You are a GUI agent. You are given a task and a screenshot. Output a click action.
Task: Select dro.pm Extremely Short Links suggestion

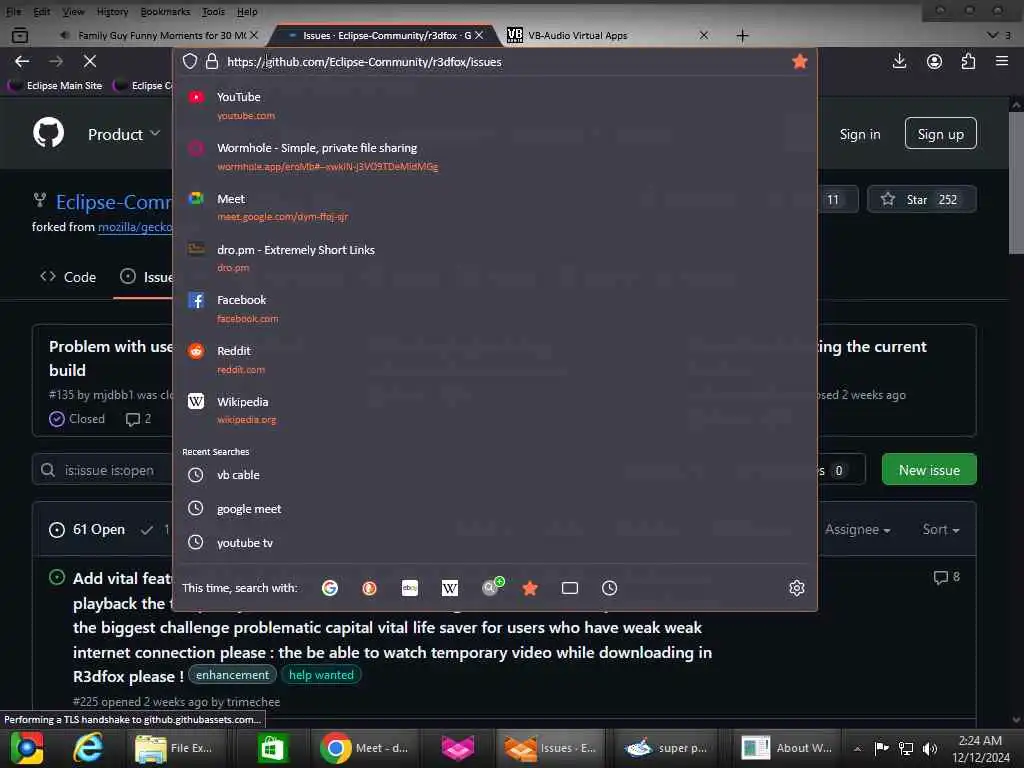[x=495, y=257]
